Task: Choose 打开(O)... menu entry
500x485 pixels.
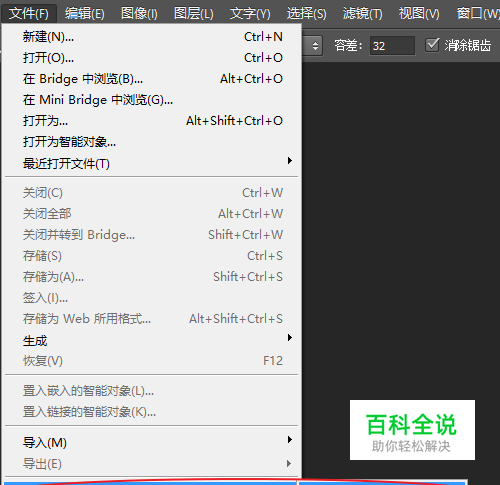Action: click(x=152, y=58)
